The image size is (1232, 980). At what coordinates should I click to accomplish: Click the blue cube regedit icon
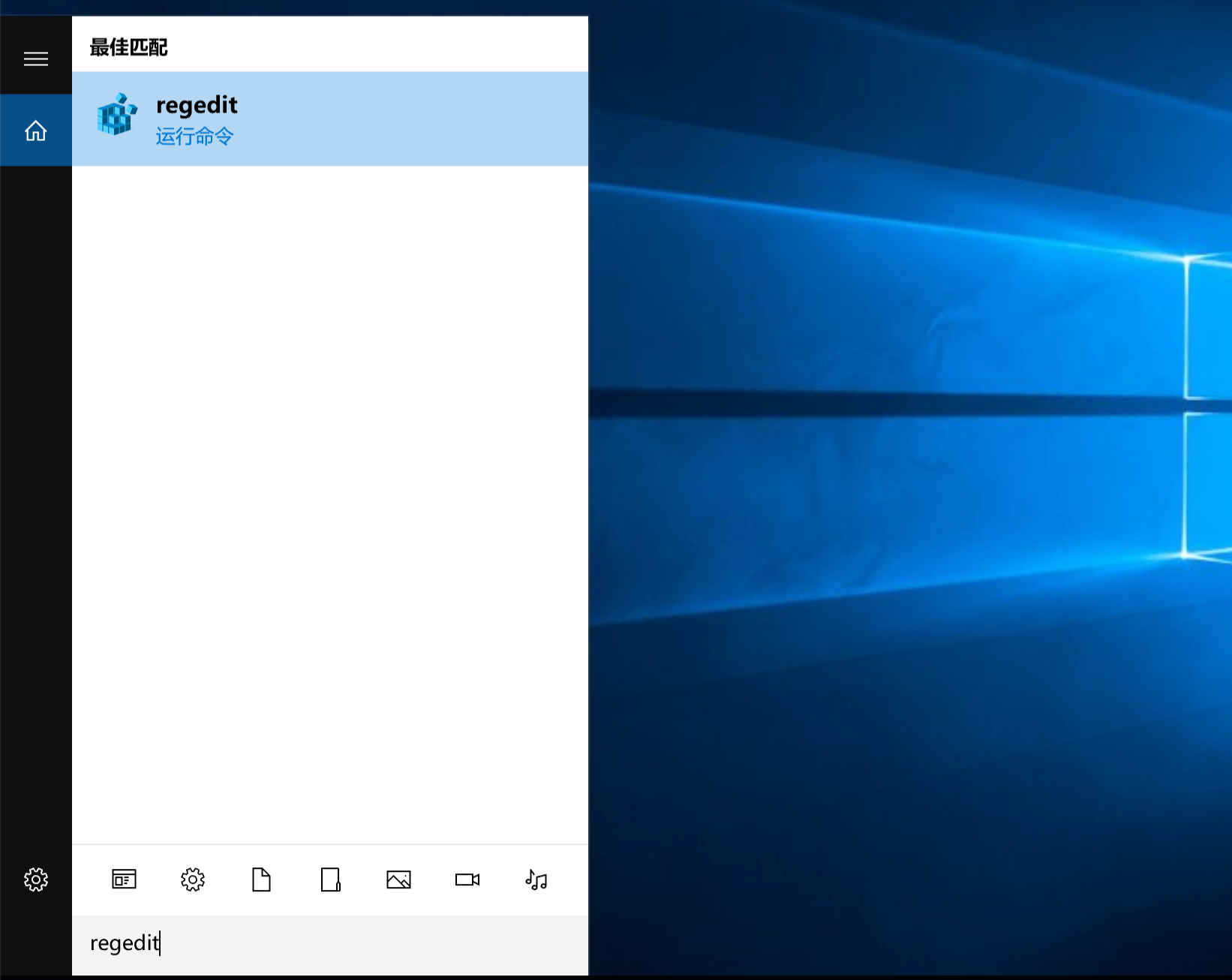click(117, 115)
